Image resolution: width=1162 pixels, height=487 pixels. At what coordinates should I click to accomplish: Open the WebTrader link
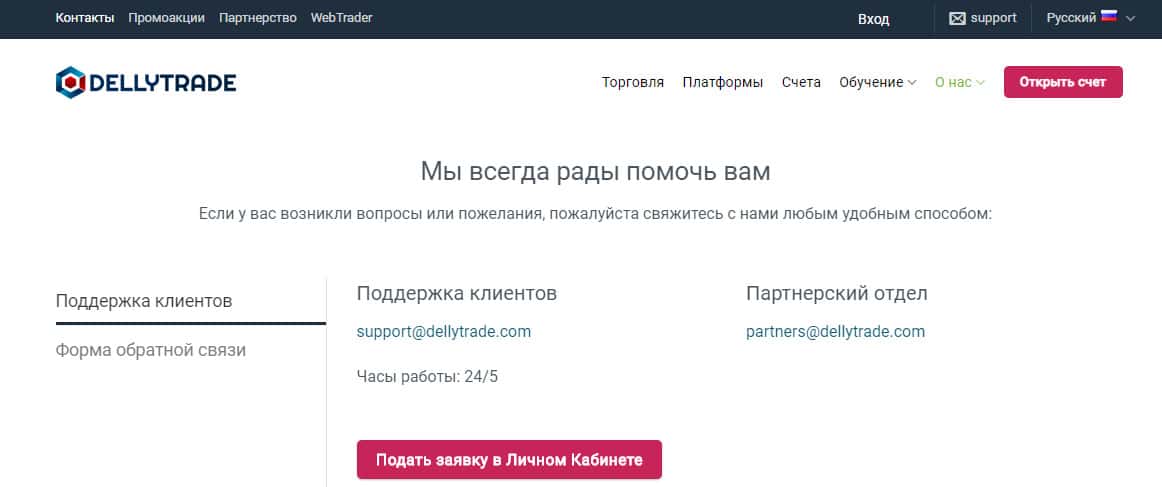341,17
